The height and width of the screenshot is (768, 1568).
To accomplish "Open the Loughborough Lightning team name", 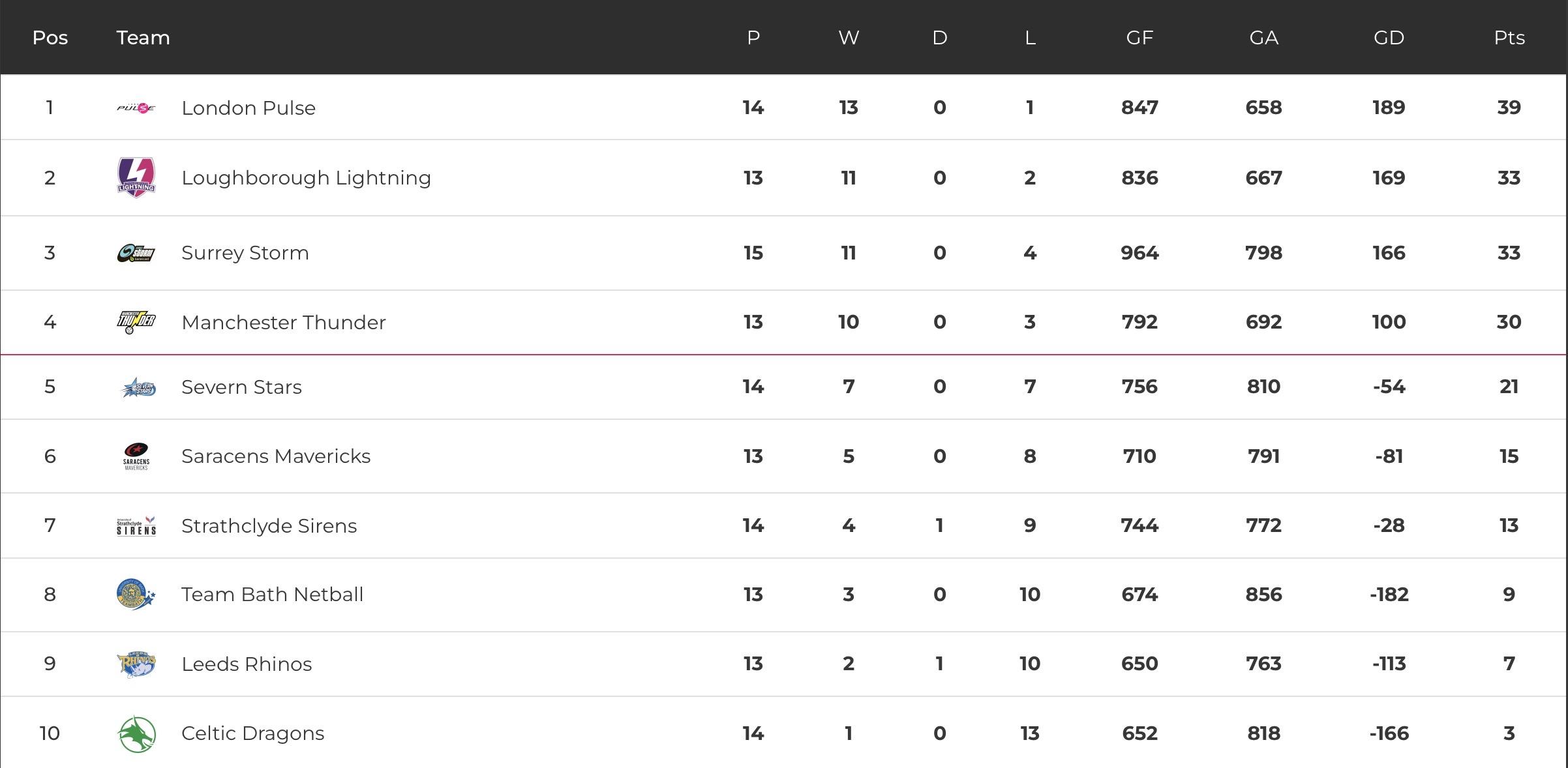I will coord(306,178).
